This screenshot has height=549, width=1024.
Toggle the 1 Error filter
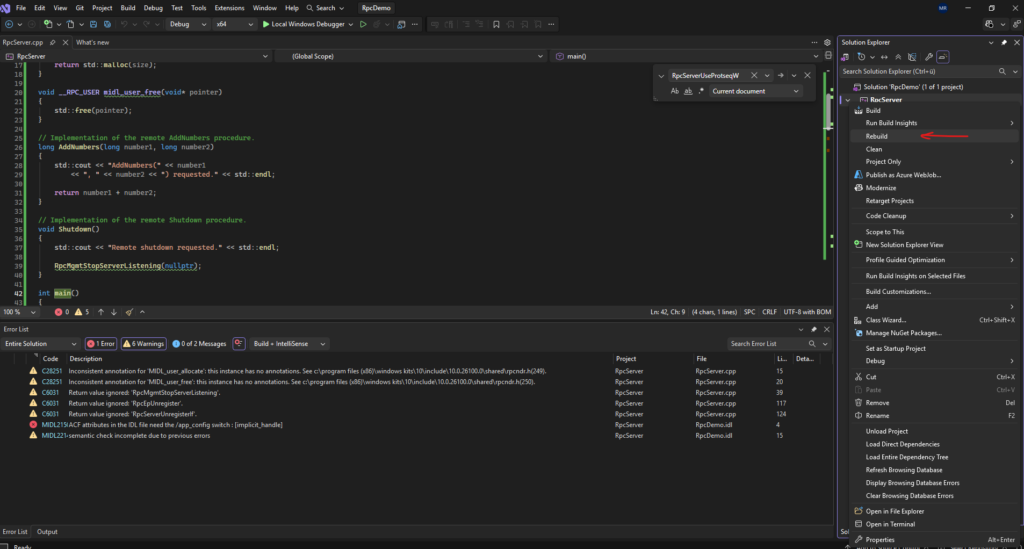101,343
